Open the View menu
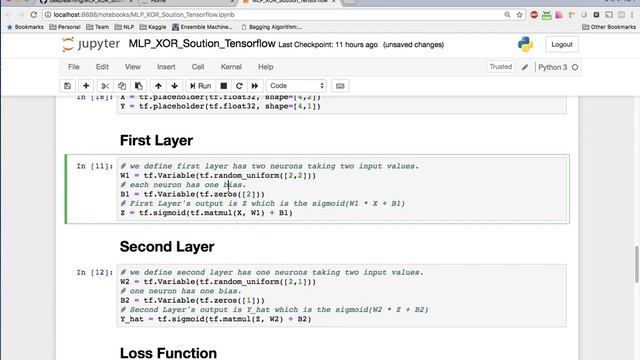Viewport: 640px width, 360px height. point(133,67)
